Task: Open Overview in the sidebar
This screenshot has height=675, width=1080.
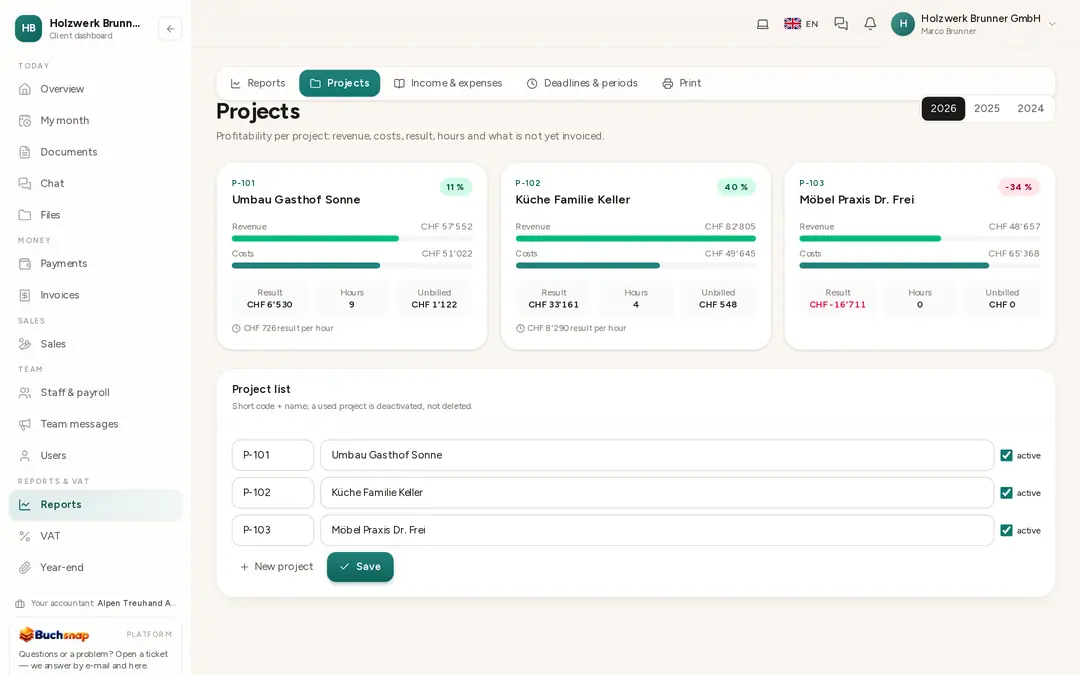Action: click(x=96, y=89)
